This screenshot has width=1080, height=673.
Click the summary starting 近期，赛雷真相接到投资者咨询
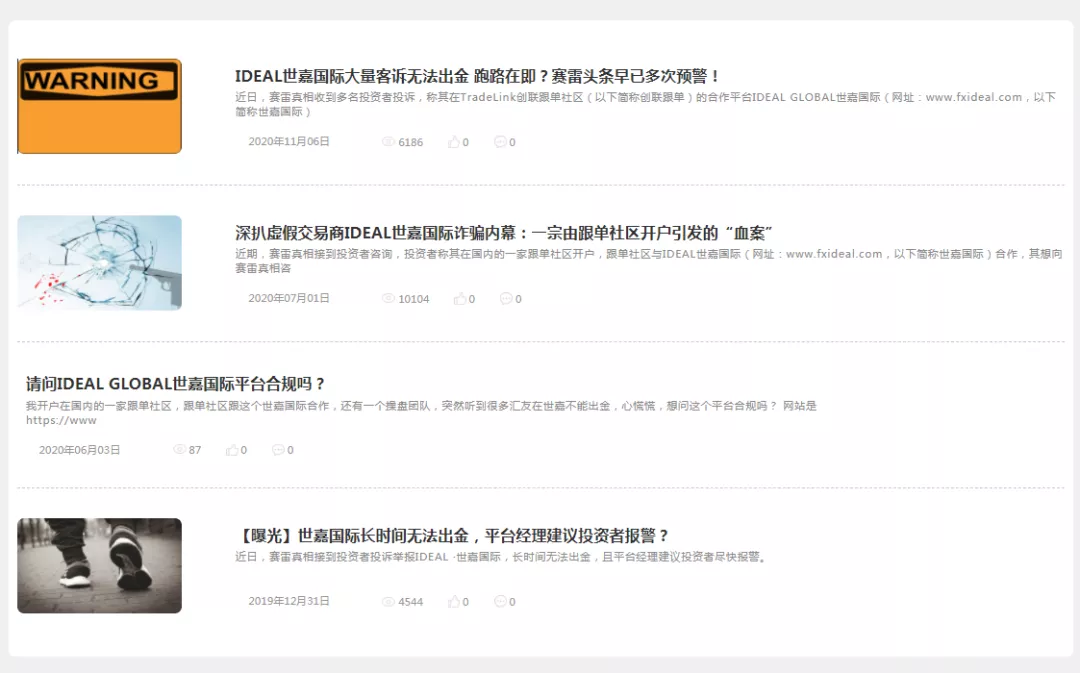[648, 260]
